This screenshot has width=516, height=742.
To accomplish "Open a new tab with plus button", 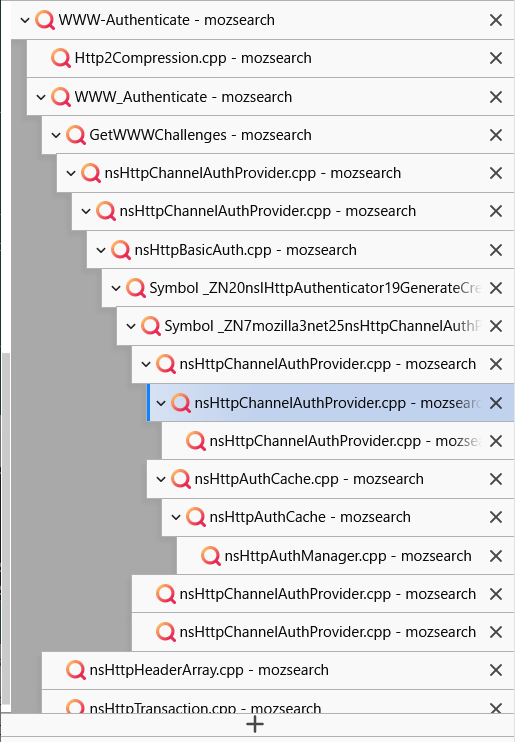I will click(x=255, y=725).
